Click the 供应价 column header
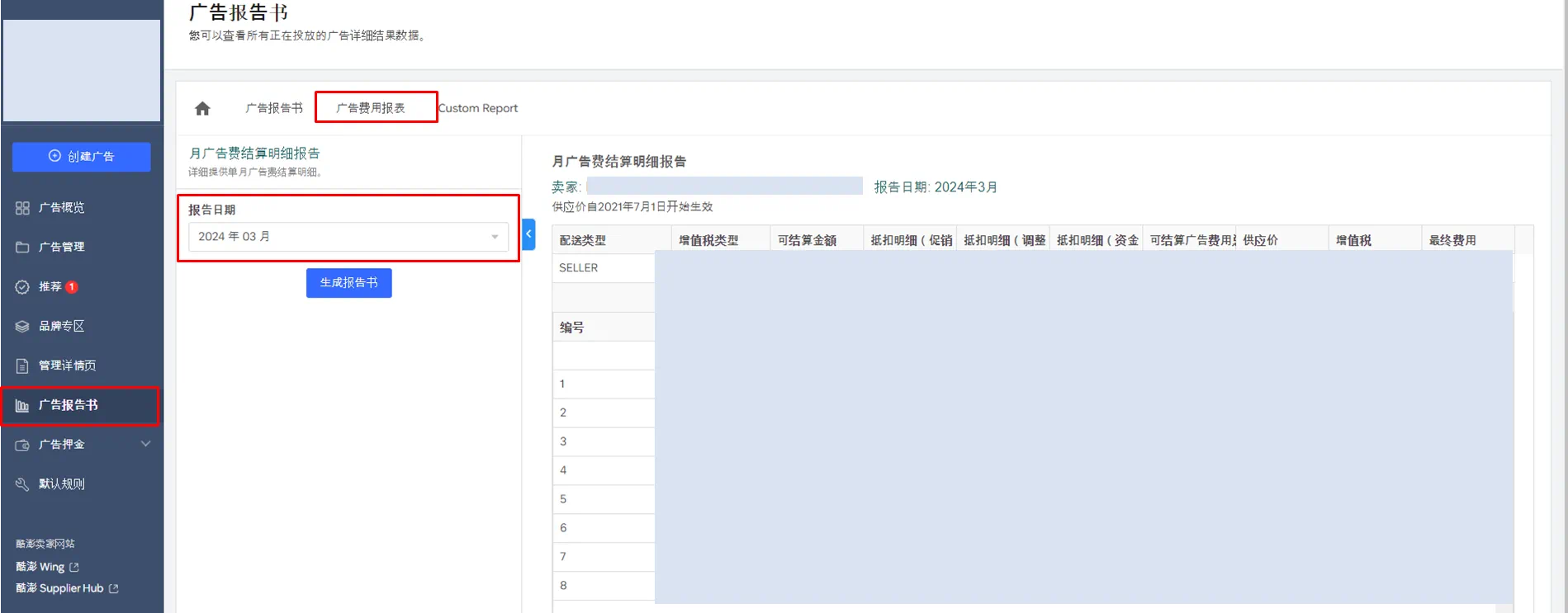The image size is (1568, 613). coord(1282,240)
